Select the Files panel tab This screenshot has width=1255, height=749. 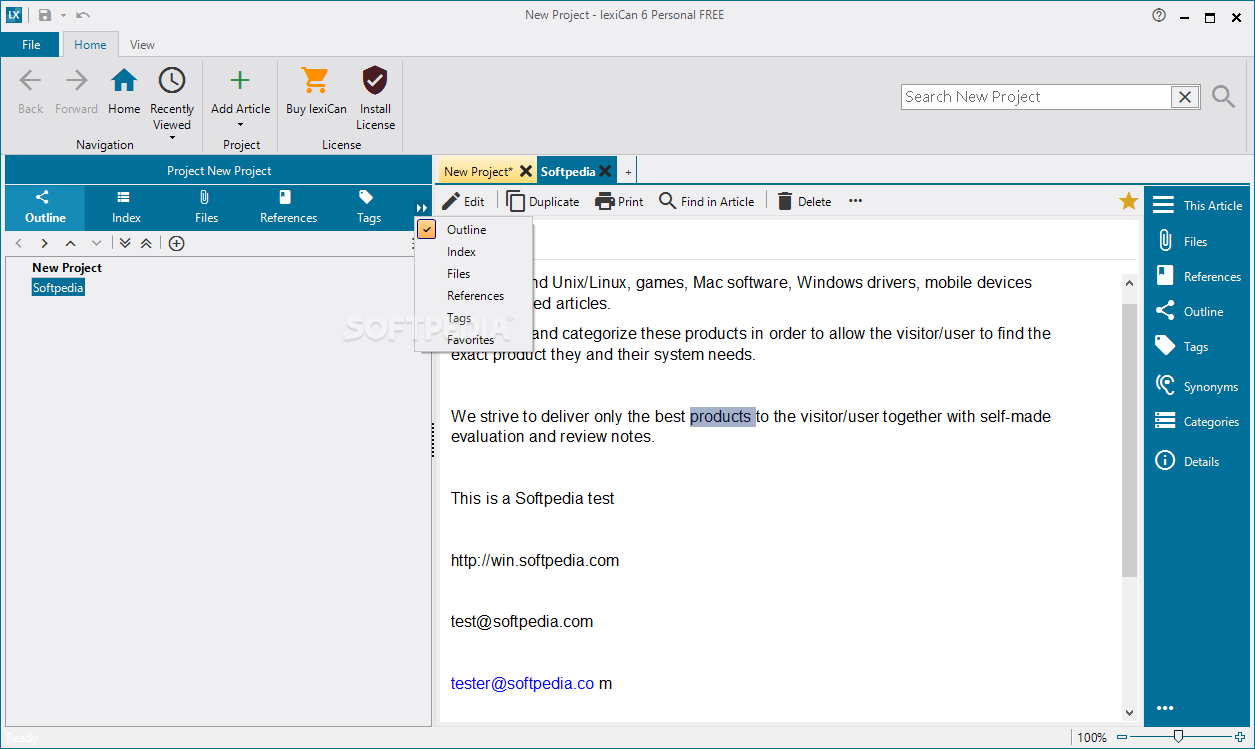206,207
